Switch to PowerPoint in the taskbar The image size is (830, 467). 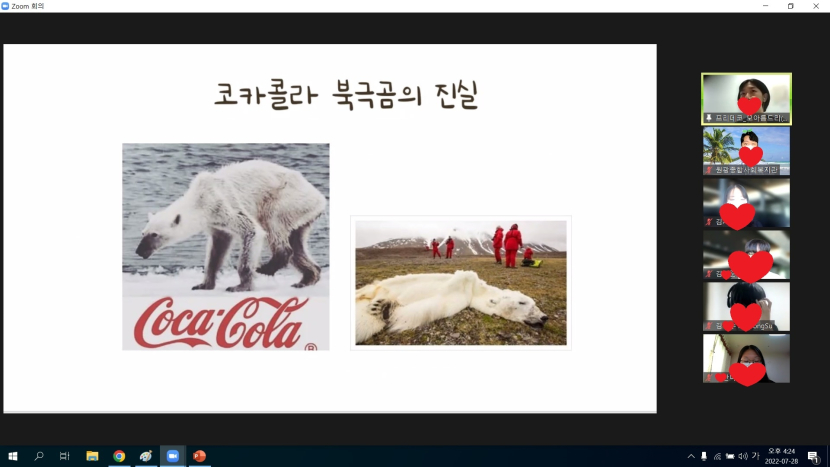click(x=200, y=456)
